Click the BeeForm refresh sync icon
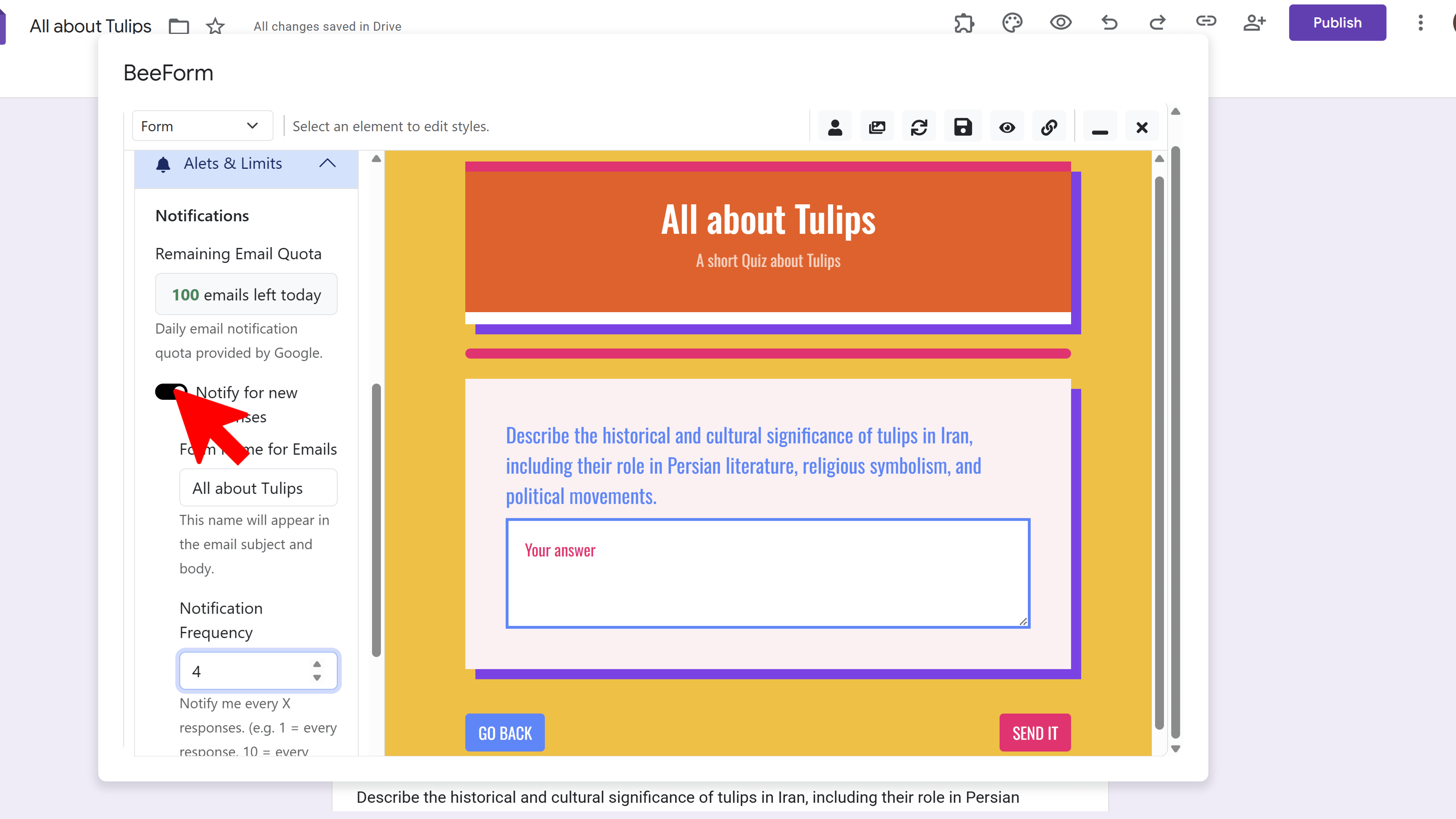The image size is (1456, 819). tap(919, 127)
